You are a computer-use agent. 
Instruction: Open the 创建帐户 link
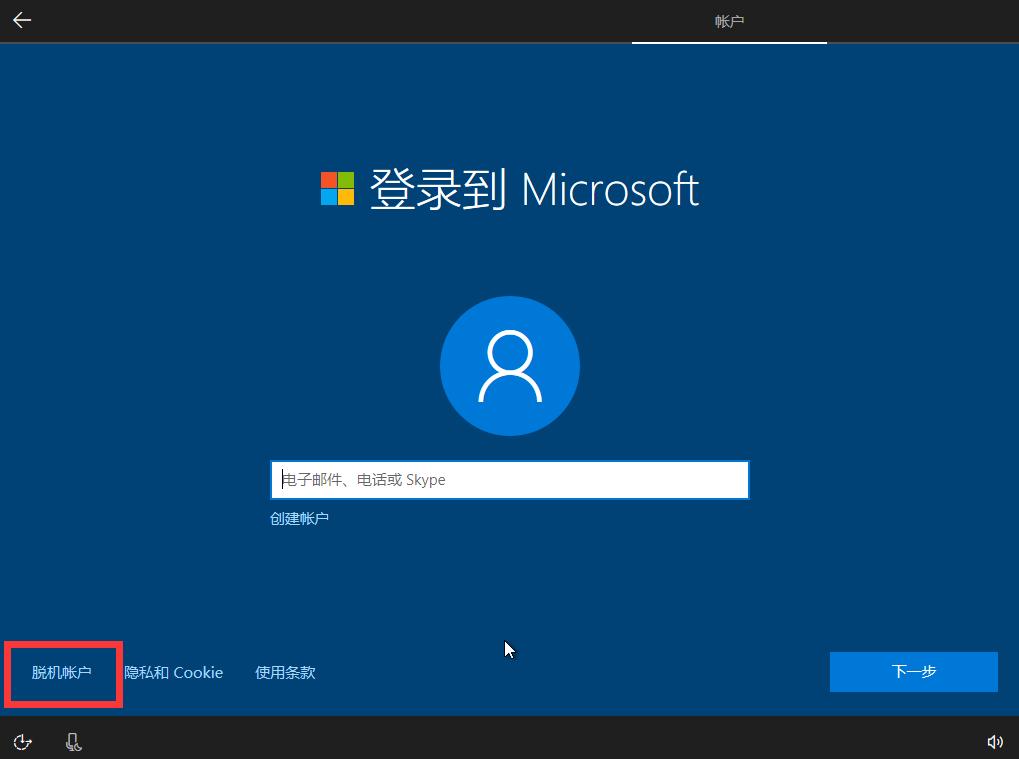tap(298, 517)
